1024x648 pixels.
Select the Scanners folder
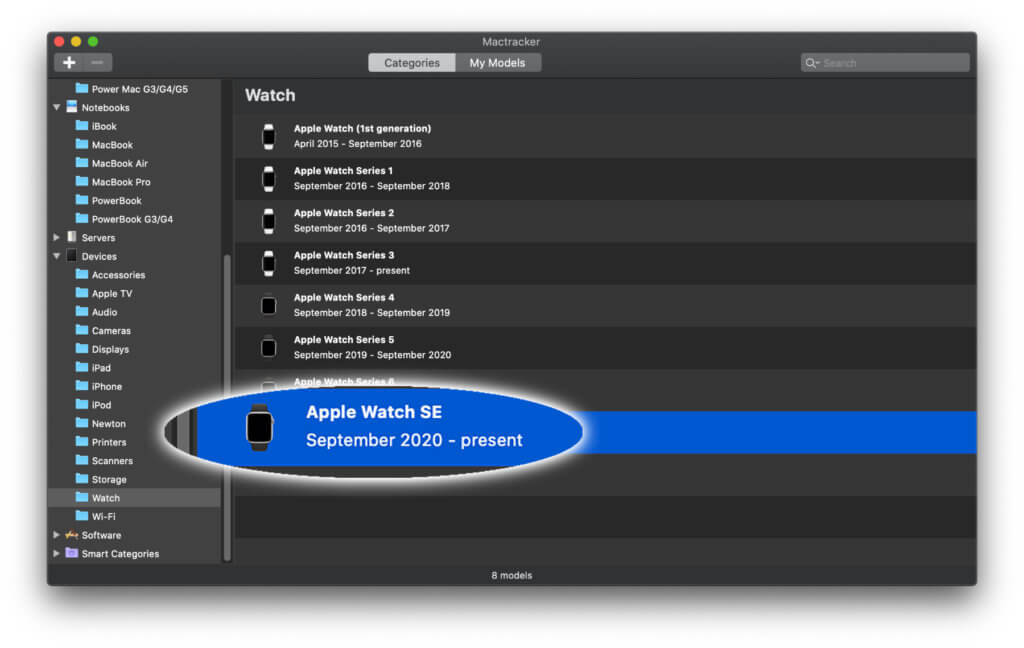click(x=104, y=460)
